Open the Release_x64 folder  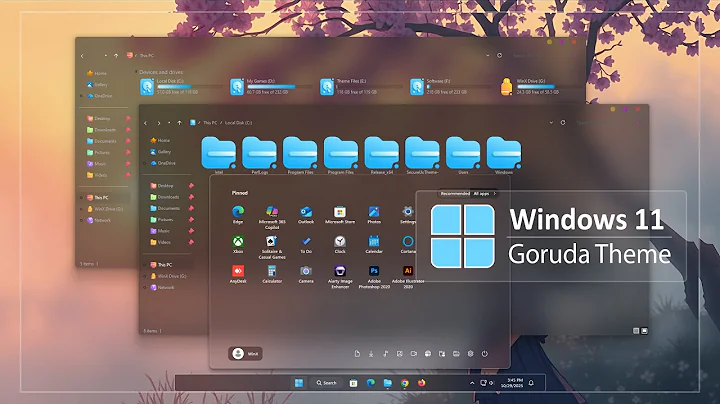coord(382,155)
